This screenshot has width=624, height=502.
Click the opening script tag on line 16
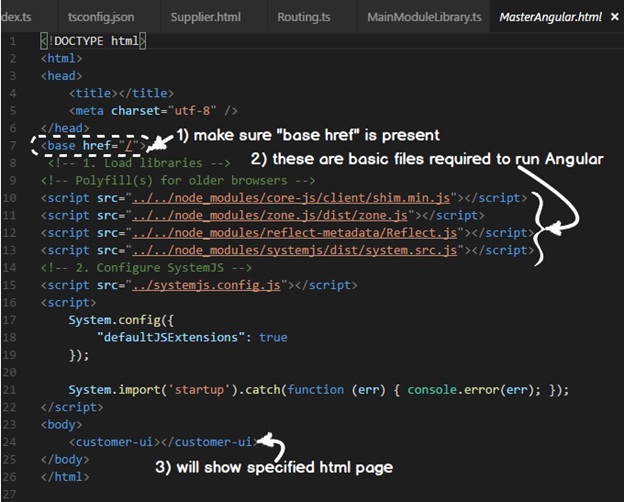68,303
